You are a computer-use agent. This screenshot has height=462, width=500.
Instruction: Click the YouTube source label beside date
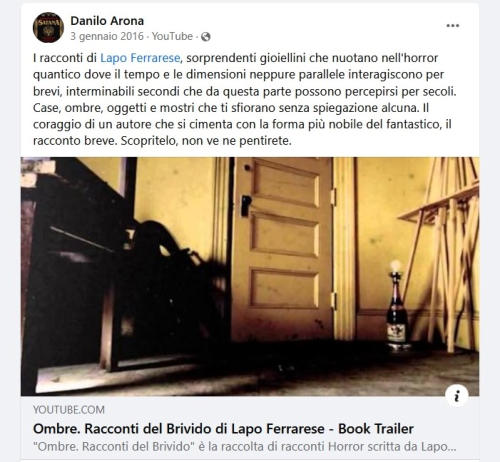tap(172, 36)
